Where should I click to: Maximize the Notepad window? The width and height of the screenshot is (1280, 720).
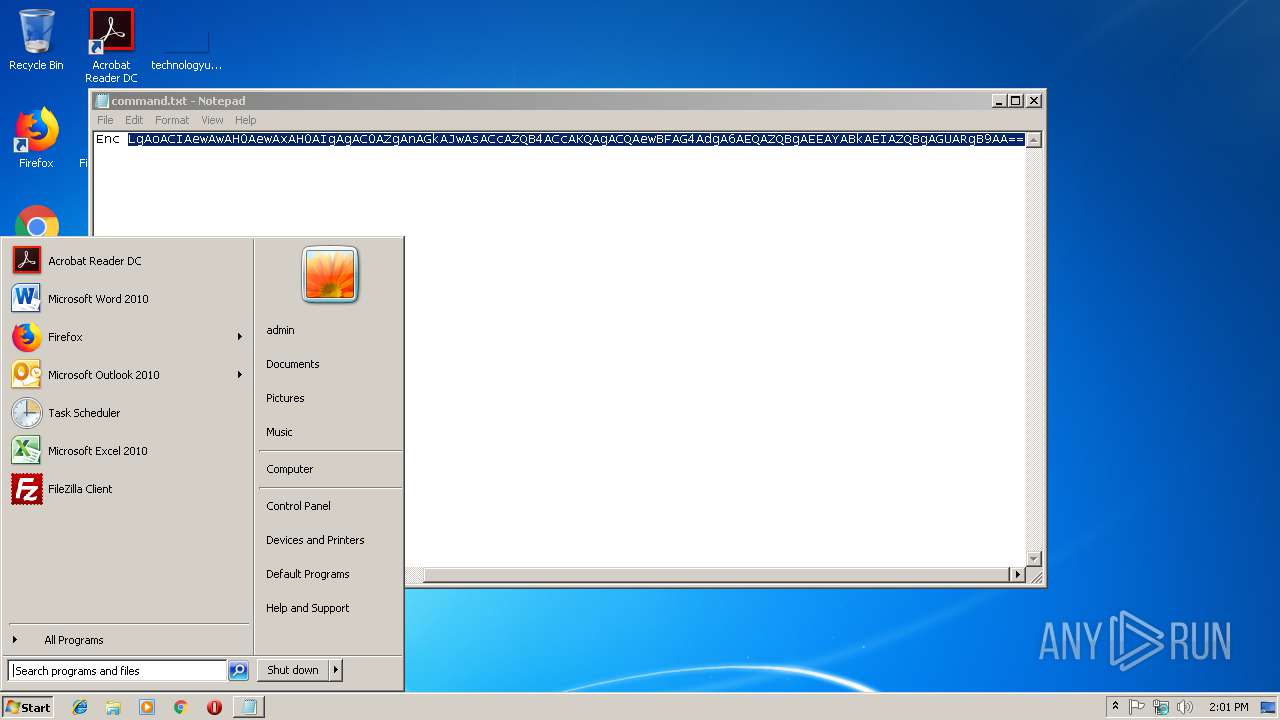point(1016,101)
